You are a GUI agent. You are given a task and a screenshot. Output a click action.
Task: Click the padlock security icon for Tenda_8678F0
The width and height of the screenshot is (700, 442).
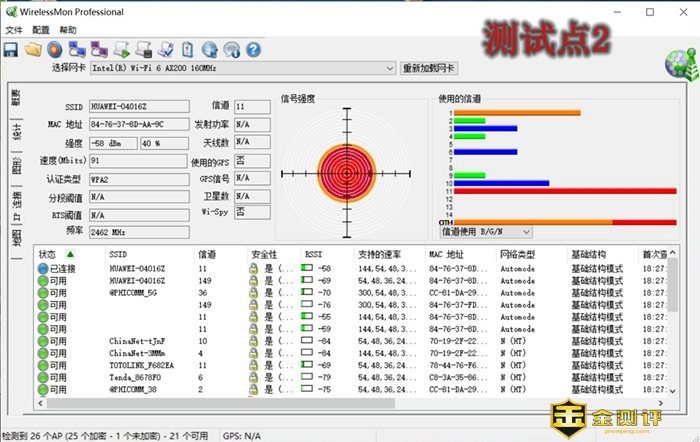click(254, 377)
